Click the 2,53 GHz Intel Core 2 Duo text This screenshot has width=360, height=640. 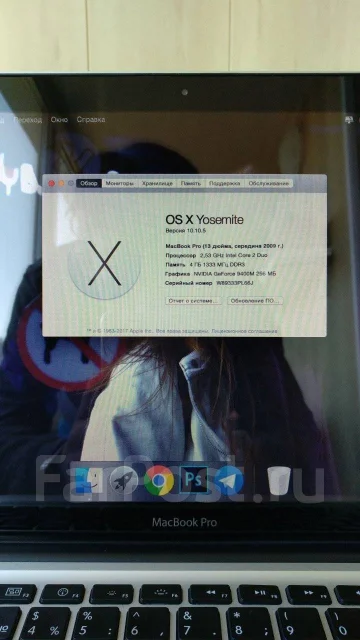234,255
